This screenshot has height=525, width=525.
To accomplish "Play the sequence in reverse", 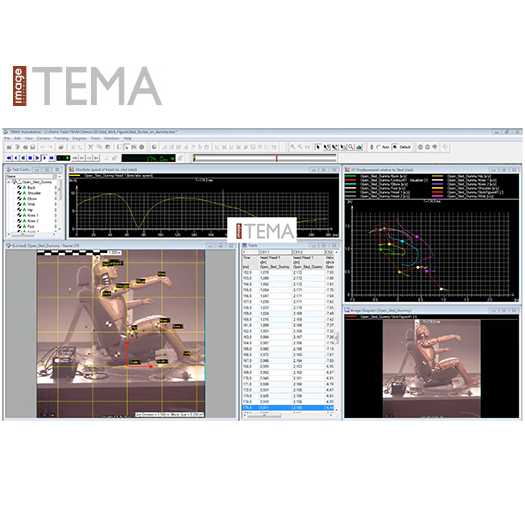I will (23, 158).
